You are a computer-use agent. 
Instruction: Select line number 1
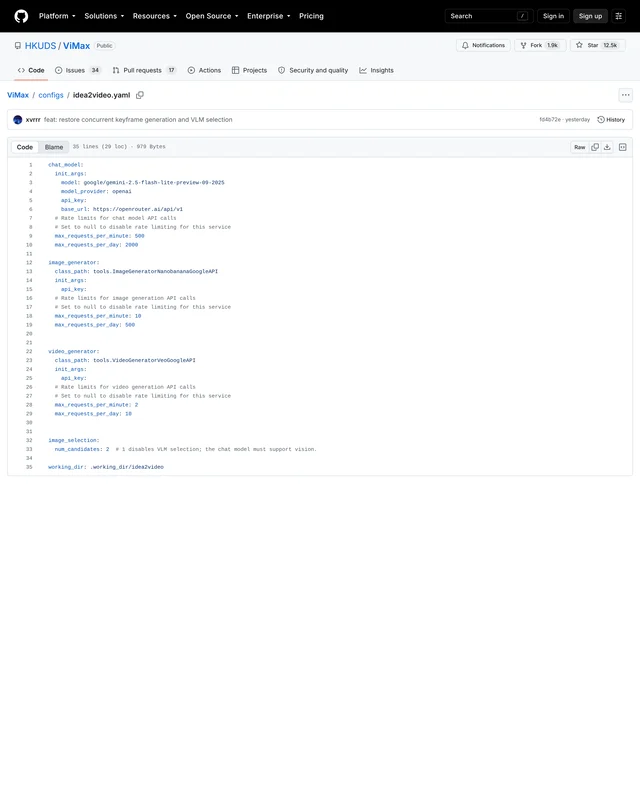coord(31,165)
